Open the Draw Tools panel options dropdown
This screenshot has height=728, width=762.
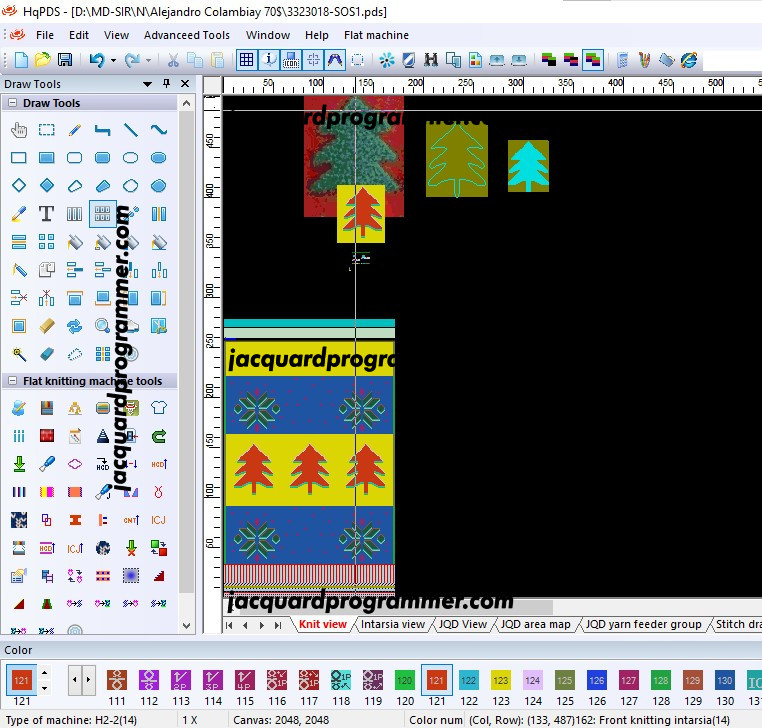pos(148,84)
